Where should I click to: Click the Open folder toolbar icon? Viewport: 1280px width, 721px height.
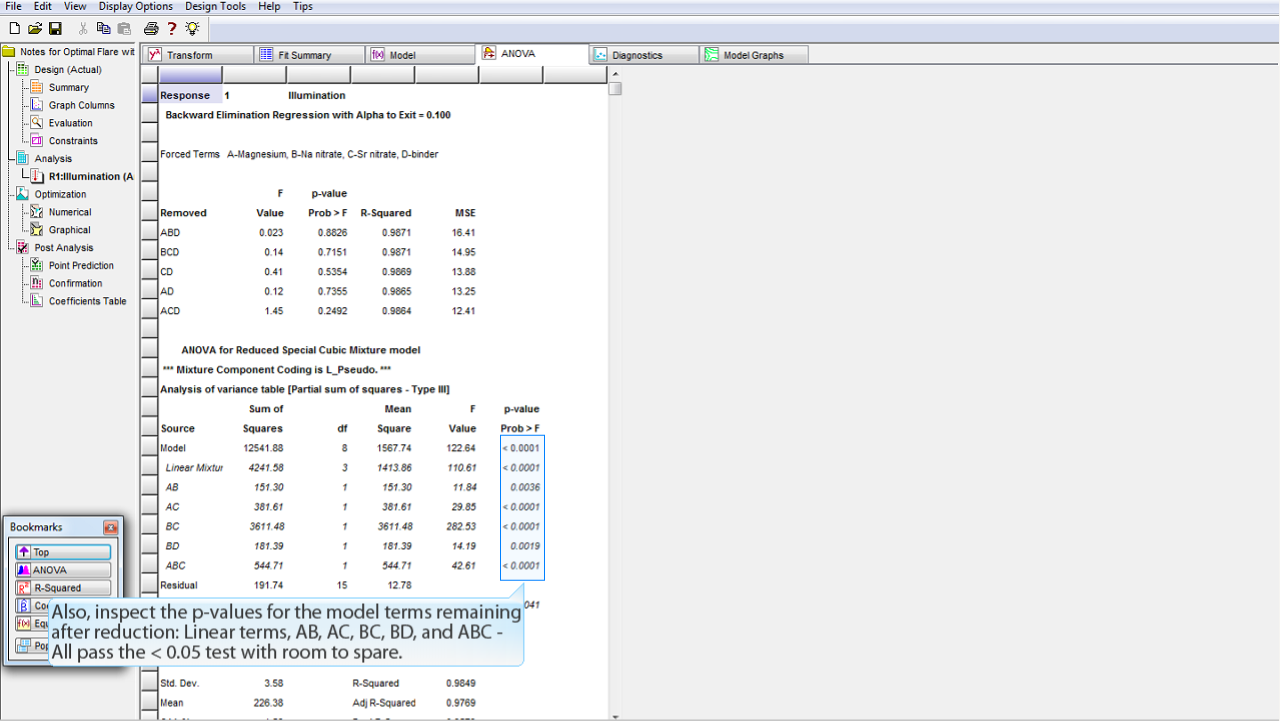pos(35,28)
